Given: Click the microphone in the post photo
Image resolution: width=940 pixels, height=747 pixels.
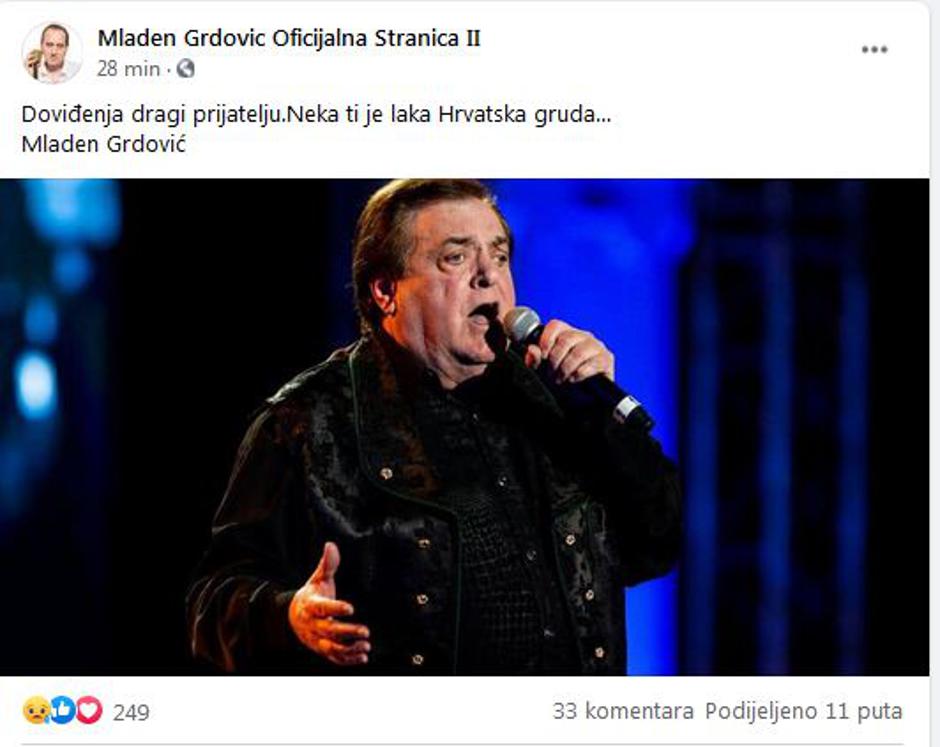Looking at the screenshot, I should point(576,366).
